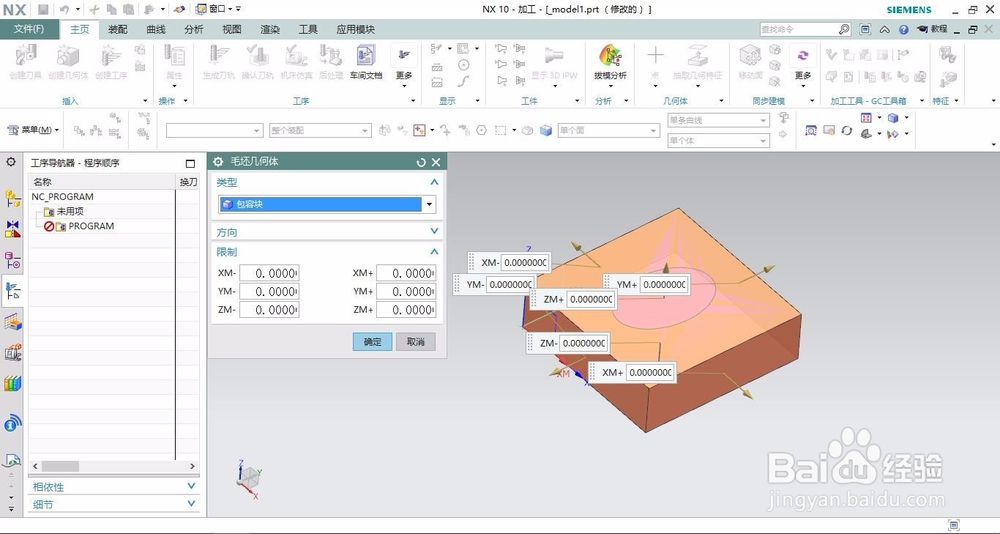Open the 显示 group options arrow
The width and height of the screenshot is (1000, 534).
tap(476, 101)
